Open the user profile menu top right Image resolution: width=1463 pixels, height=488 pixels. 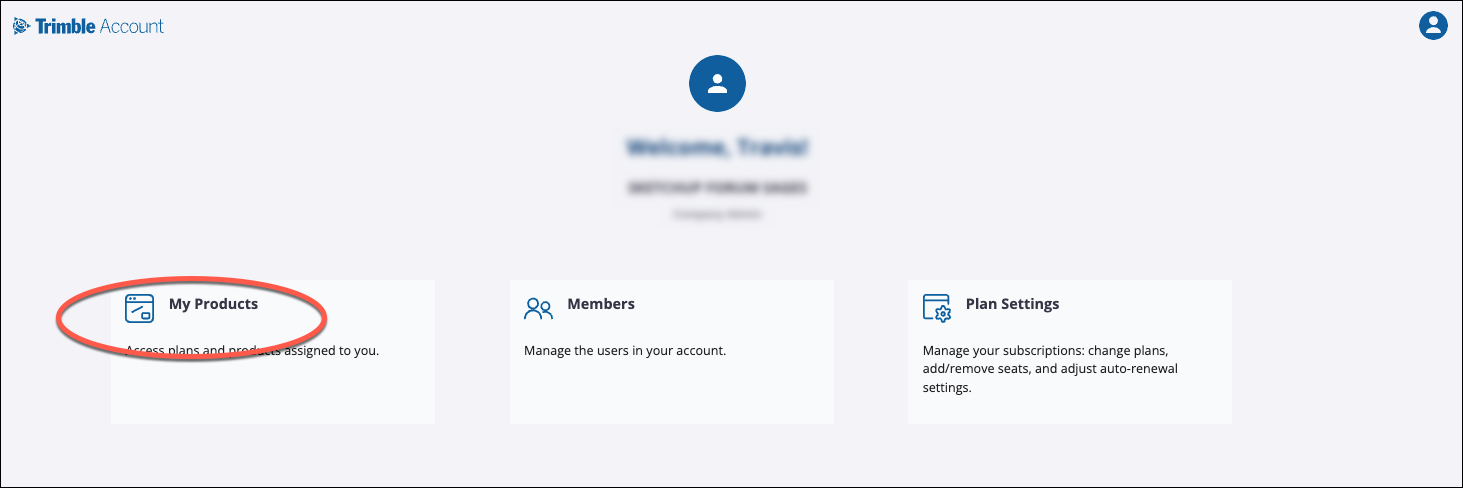(1433, 26)
